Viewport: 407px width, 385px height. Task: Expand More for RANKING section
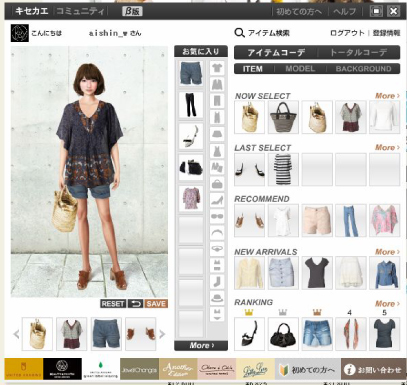coord(387,304)
